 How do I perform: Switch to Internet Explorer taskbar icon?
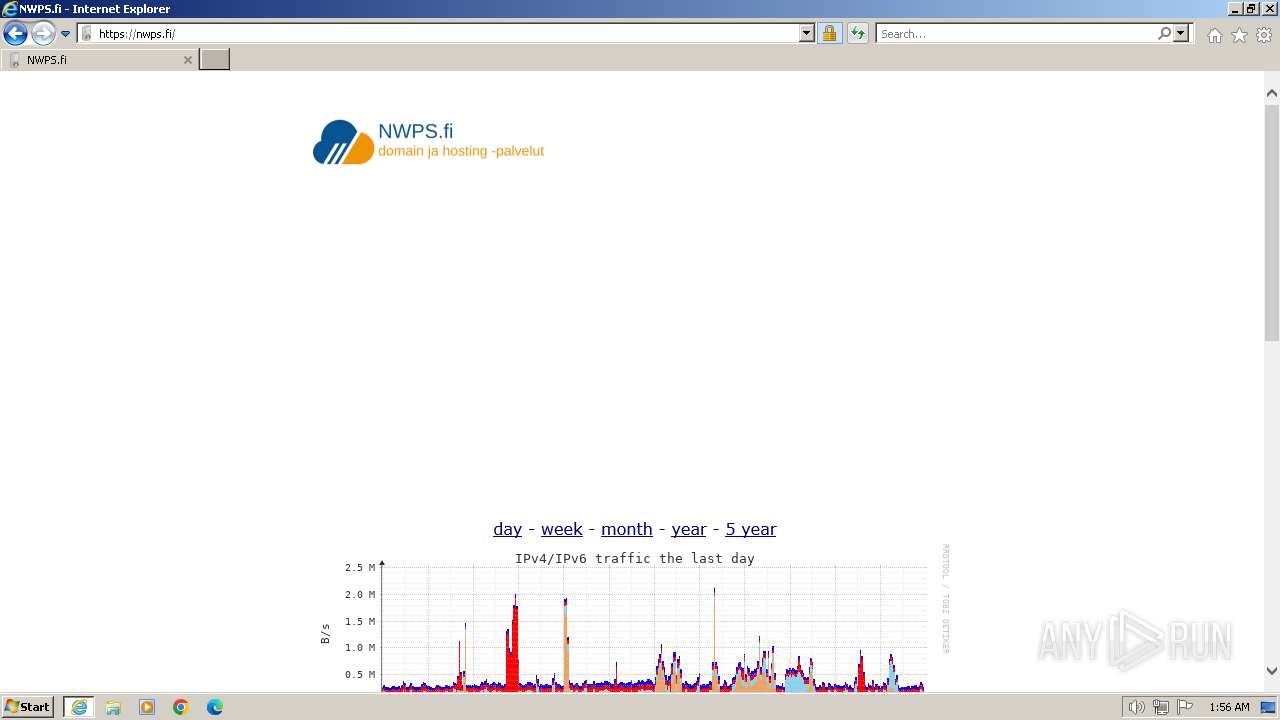click(79, 707)
